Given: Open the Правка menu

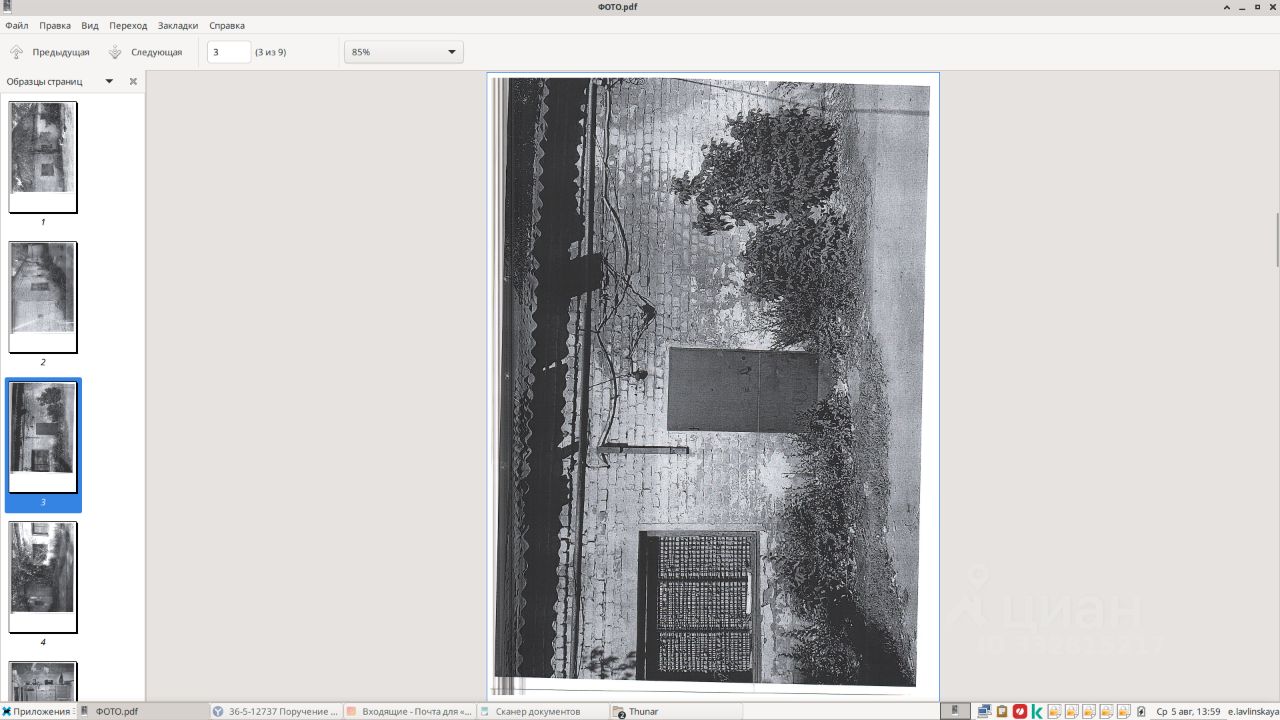Looking at the screenshot, I should pos(55,25).
